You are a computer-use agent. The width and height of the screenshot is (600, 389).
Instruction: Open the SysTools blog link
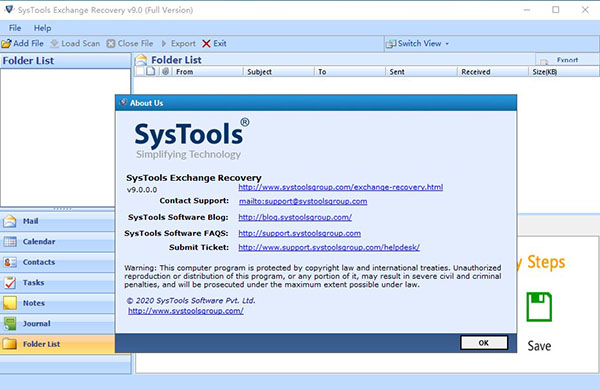[295, 217]
